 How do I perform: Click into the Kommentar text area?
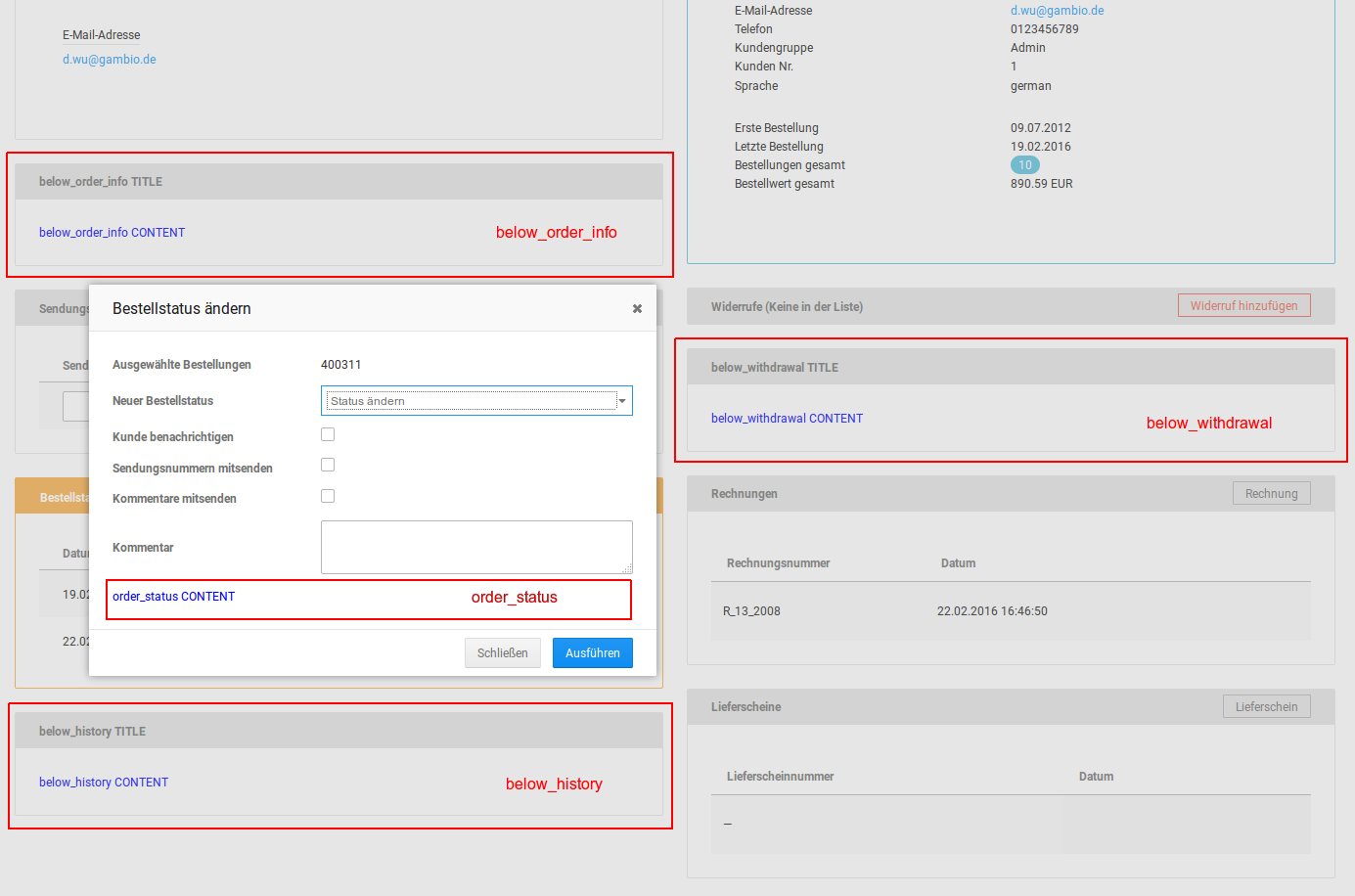(475, 546)
